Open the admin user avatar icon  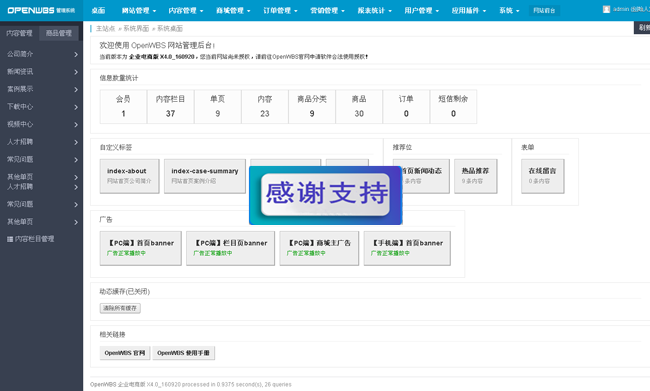tap(606, 9)
